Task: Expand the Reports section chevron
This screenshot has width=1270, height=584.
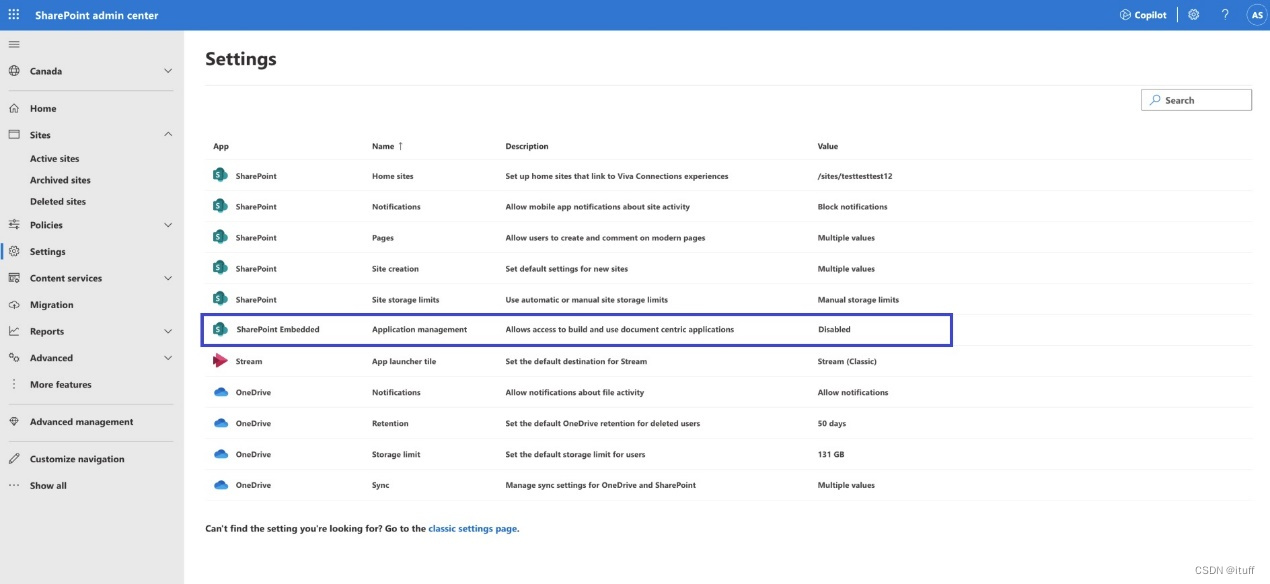Action: point(168,331)
